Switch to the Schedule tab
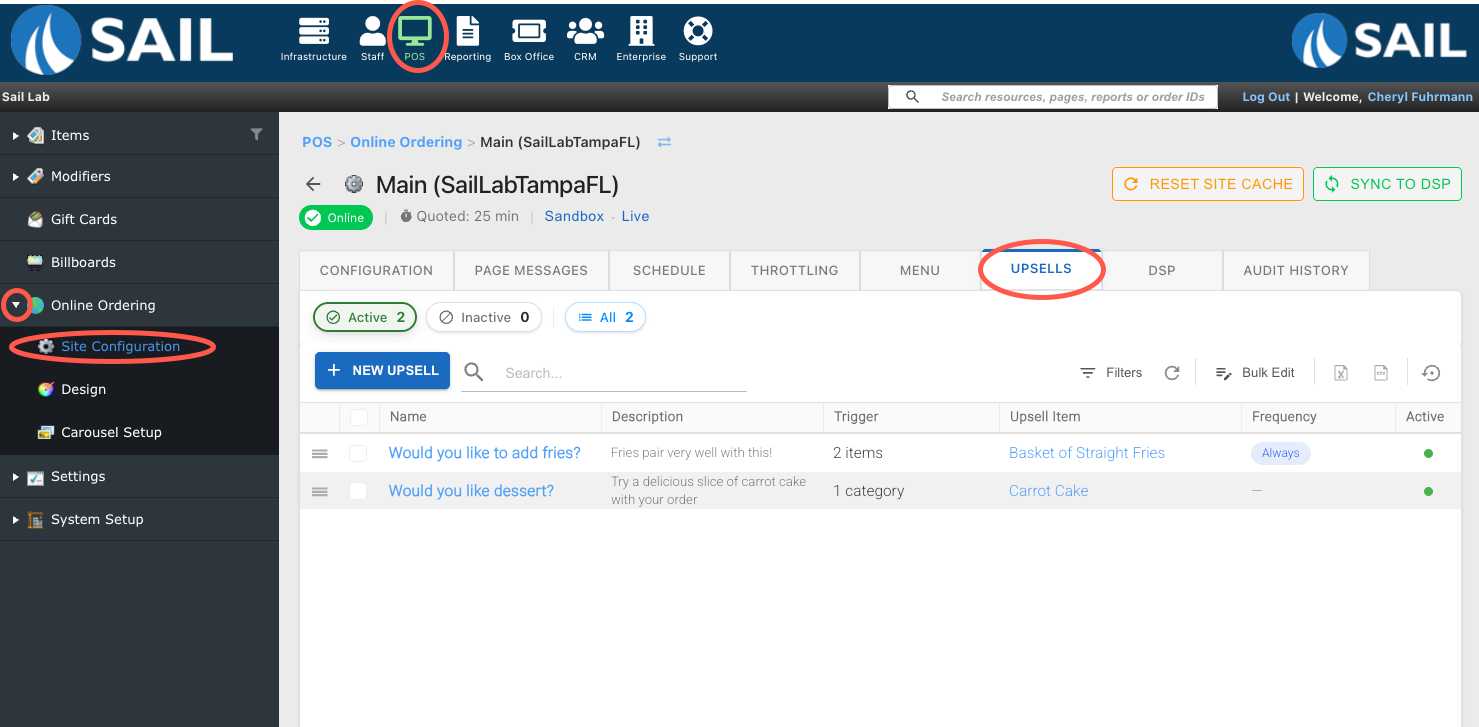The image size is (1479, 727). pyautogui.click(x=669, y=270)
